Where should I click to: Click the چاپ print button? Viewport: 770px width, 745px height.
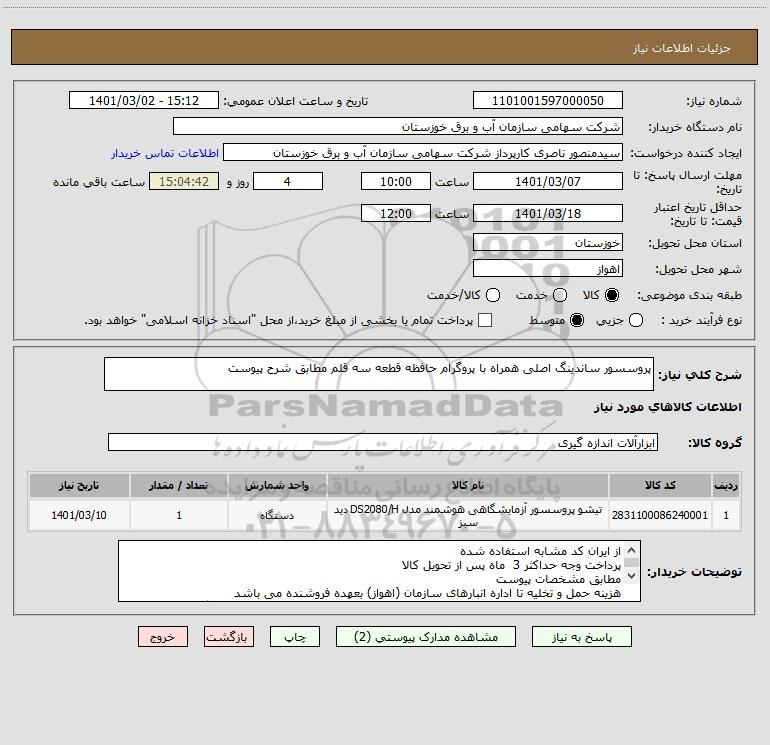click(295, 637)
